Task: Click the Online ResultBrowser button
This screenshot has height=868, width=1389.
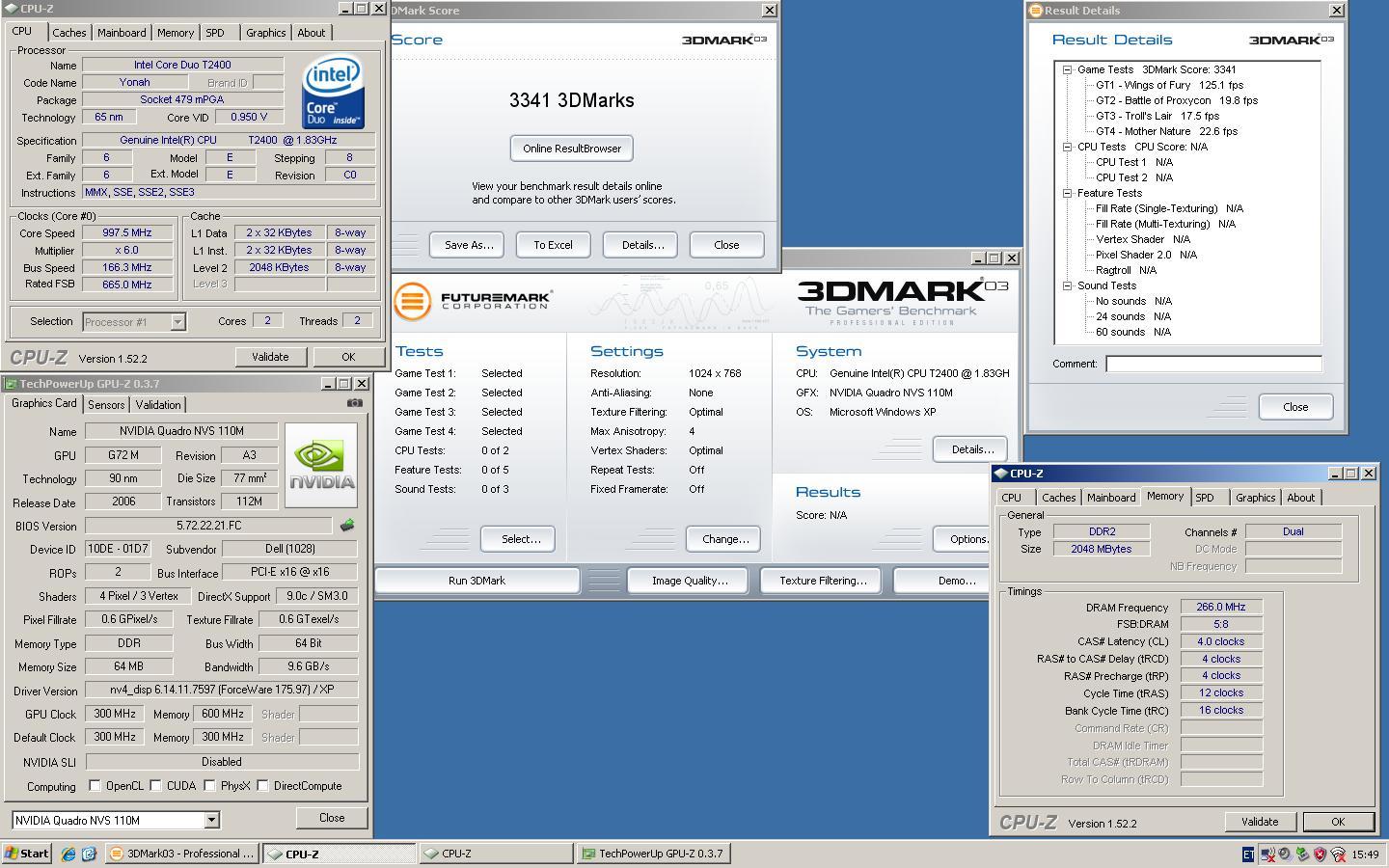Action: (x=572, y=149)
